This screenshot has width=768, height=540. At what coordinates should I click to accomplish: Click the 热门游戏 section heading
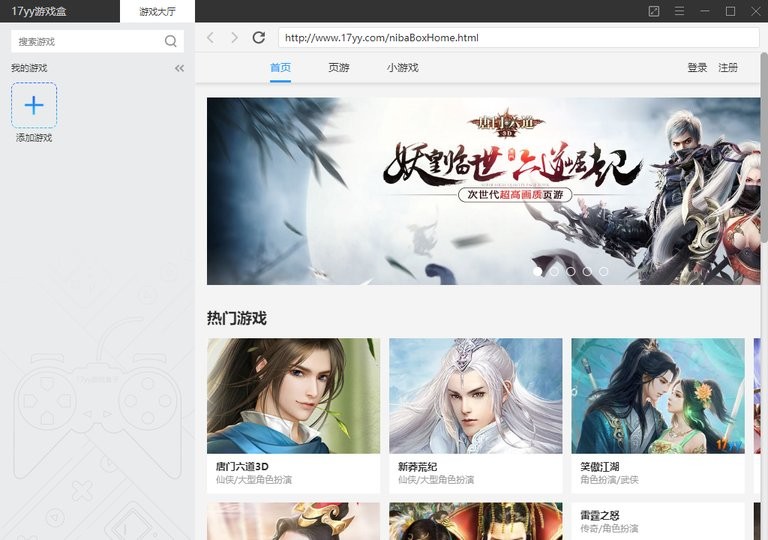coord(237,319)
